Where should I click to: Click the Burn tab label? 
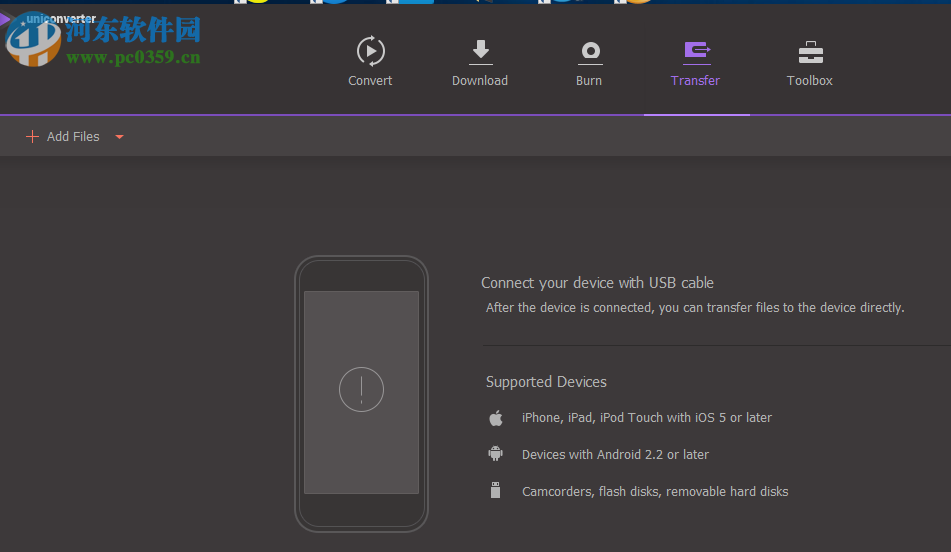[589, 81]
